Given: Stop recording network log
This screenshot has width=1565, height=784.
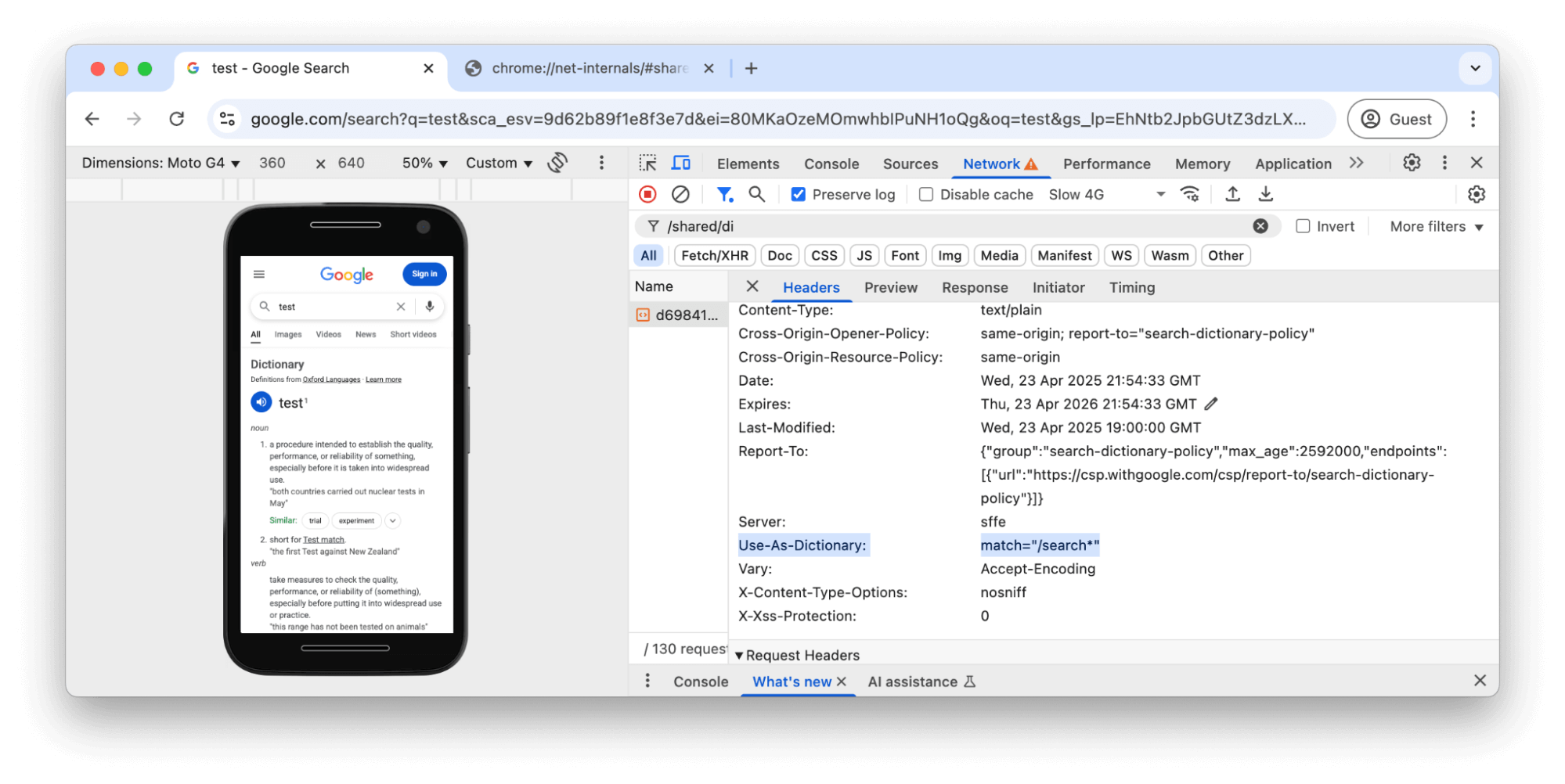Looking at the screenshot, I should tap(647, 194).
